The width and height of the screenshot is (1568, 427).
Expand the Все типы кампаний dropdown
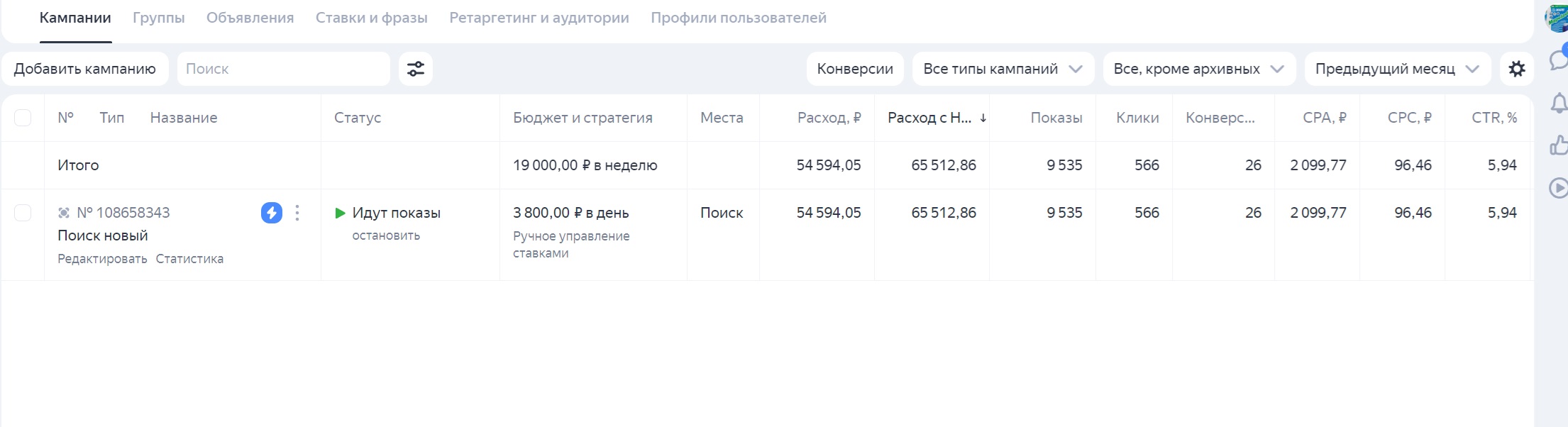click(x=1003, y=69)
